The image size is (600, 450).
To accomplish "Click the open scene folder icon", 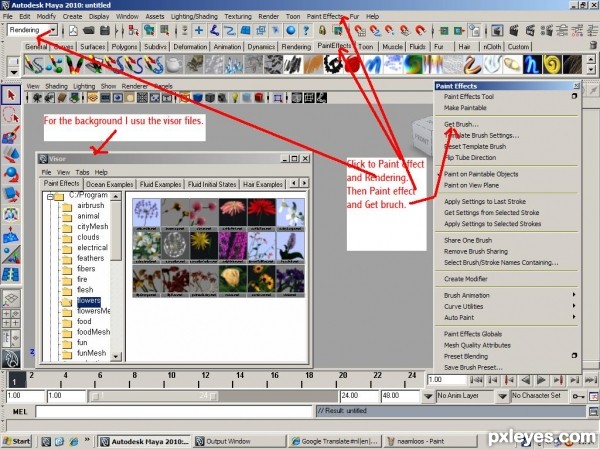I will [88, 30].
